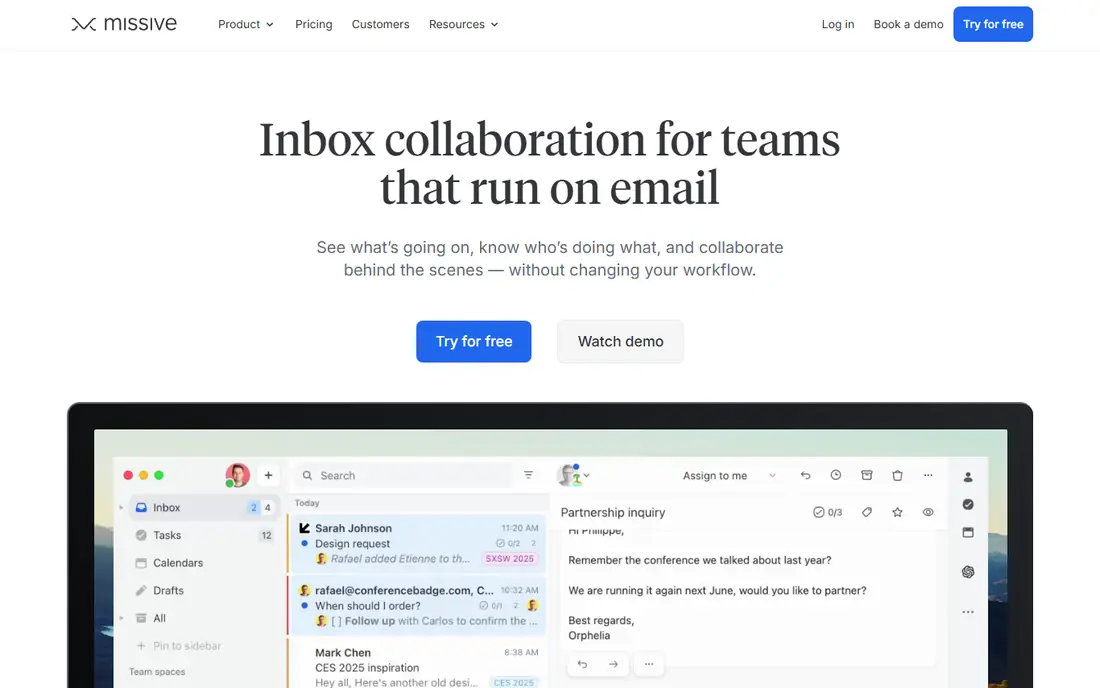Open the toolbar more options ellipsis
Image resolution: width=1100 pixels, height=688 pixels.
pyautogui.click(x=928, y=475)
